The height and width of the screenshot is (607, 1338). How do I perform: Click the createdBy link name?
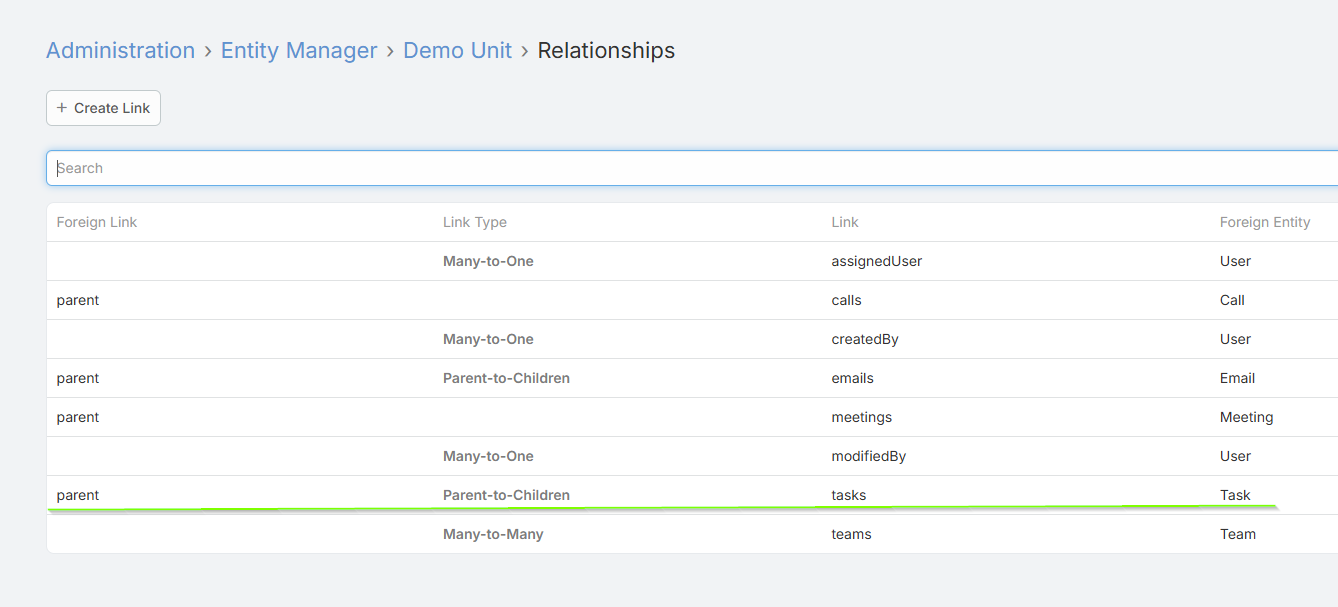click(864, 339)
